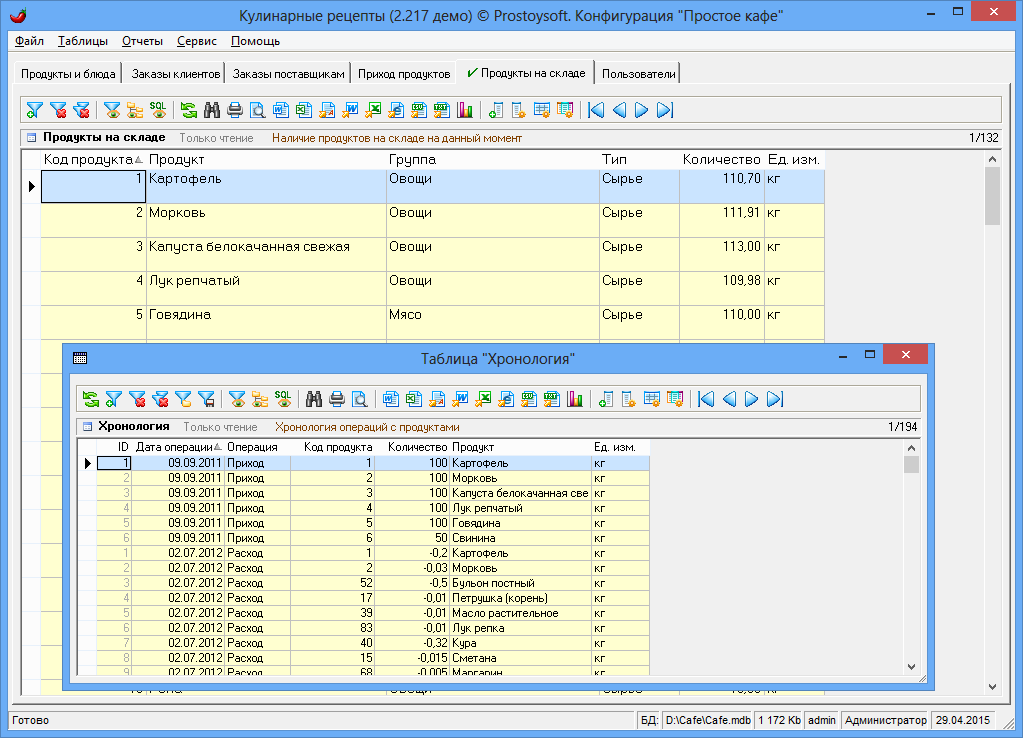Go to first record using main toolbar

pyautogui.click(x=597, y=110)
